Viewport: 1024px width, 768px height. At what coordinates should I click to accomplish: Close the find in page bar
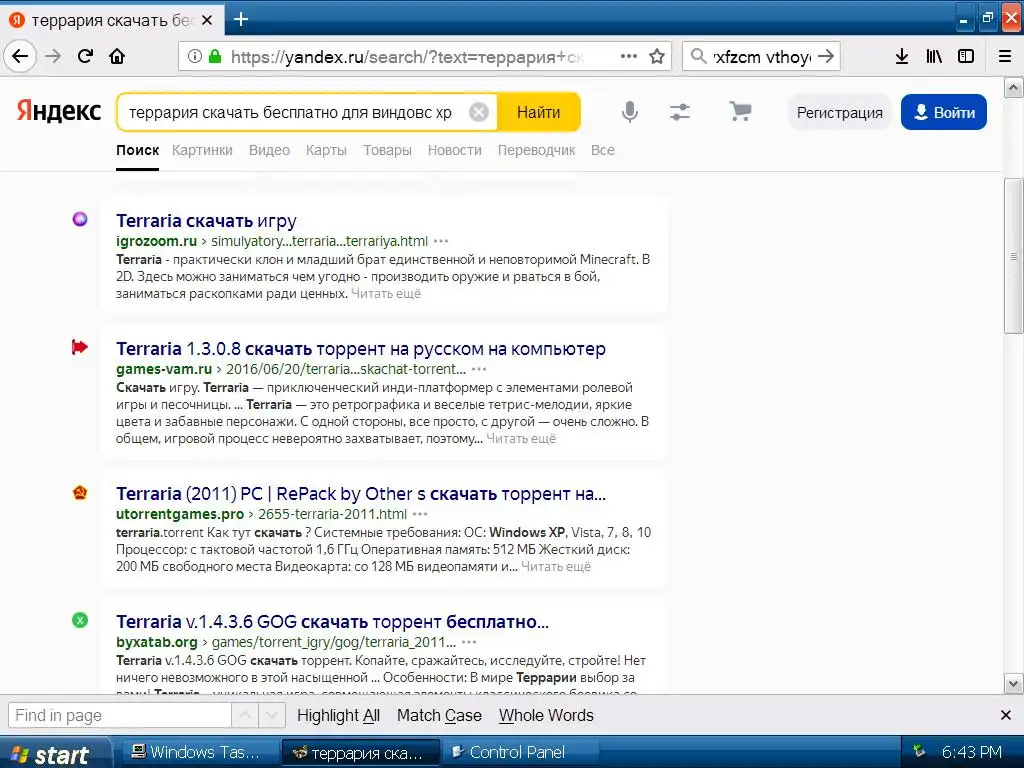(1006, 716)
